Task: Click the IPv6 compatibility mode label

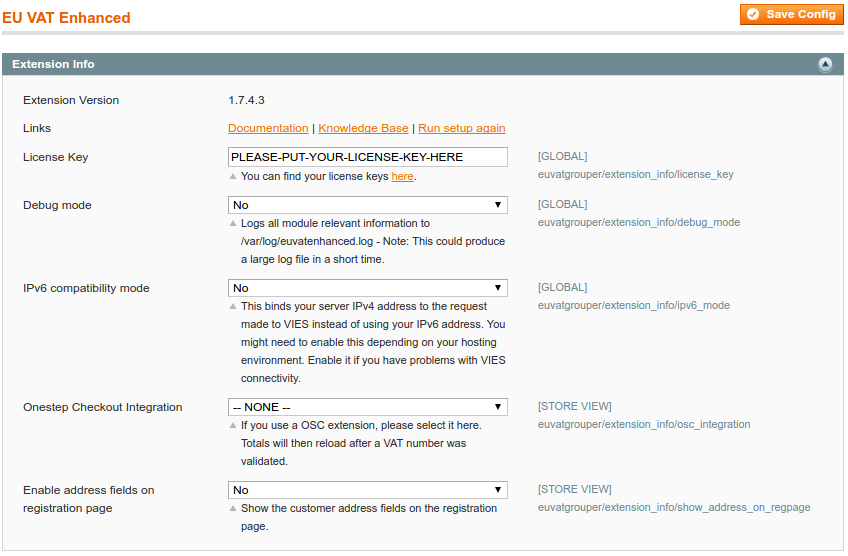Action: tap(86, 288)
